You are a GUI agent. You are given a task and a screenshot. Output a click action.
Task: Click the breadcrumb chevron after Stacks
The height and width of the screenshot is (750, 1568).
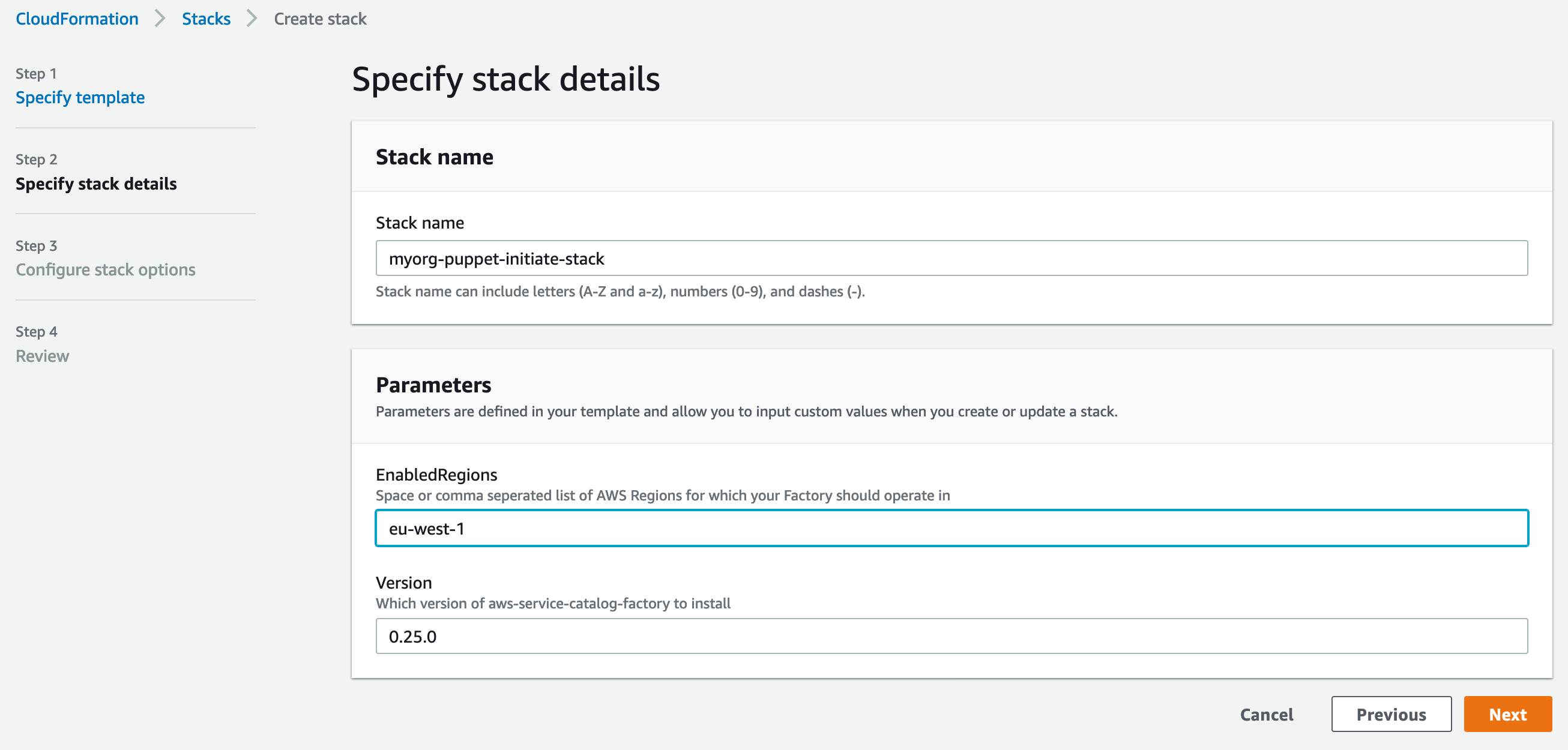point(252,19)
